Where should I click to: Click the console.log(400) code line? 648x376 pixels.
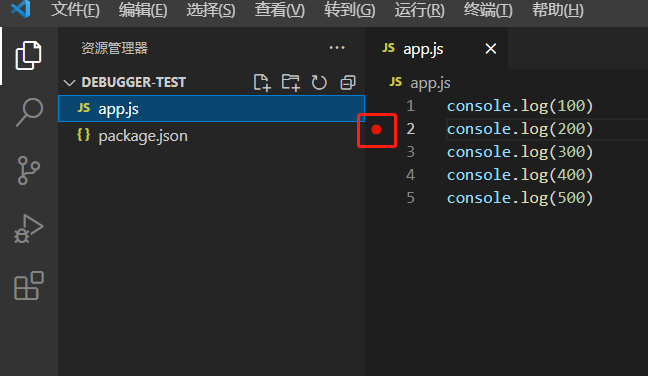point(520,175)
